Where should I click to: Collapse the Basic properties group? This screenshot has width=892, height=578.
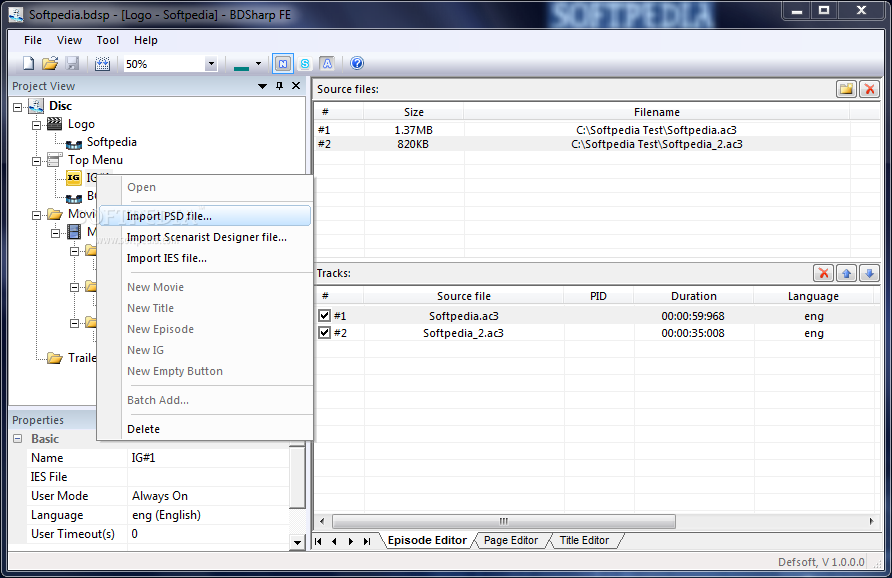coord(18,439)
